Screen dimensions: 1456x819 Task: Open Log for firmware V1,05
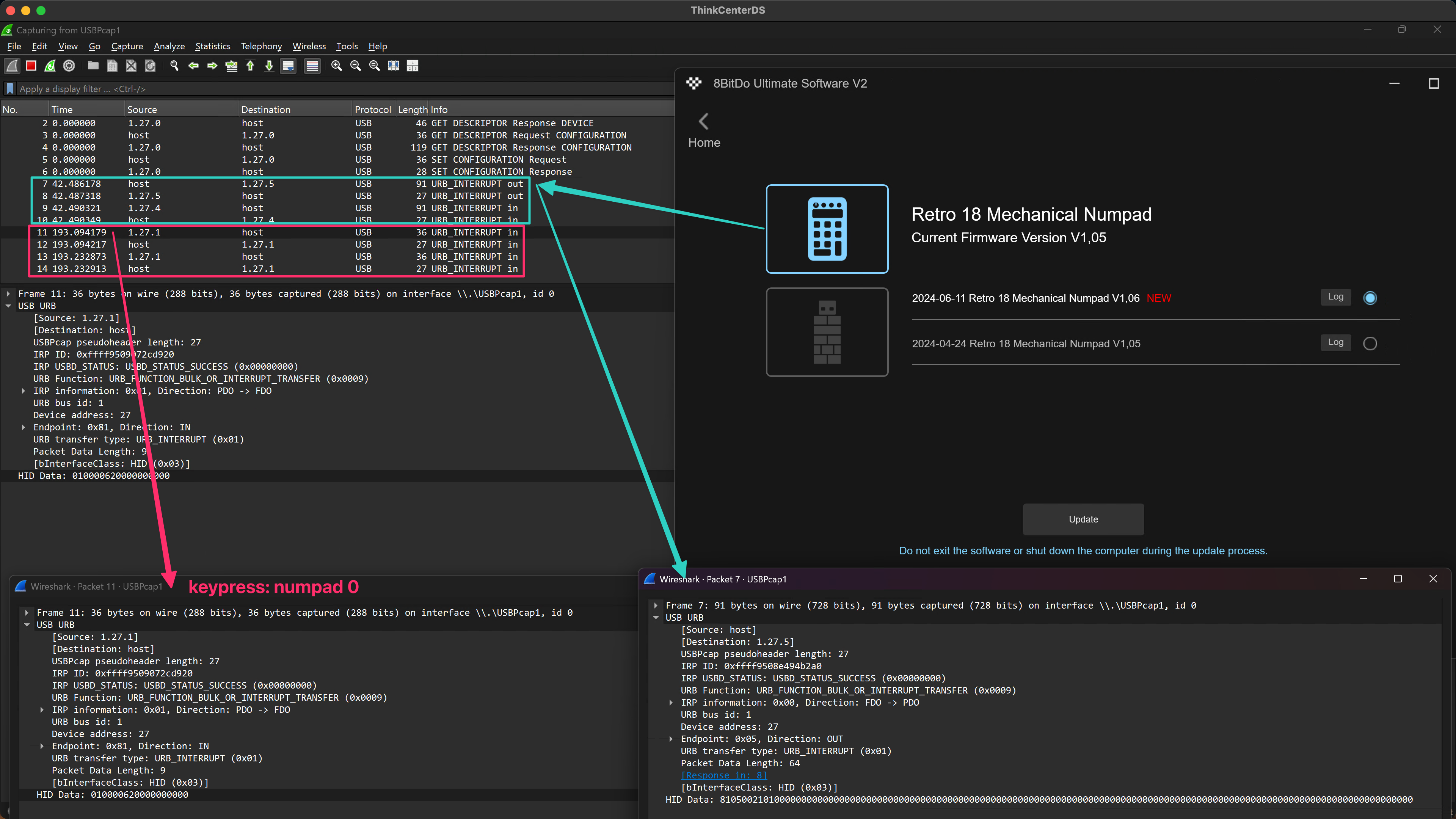click(1335, 342)
